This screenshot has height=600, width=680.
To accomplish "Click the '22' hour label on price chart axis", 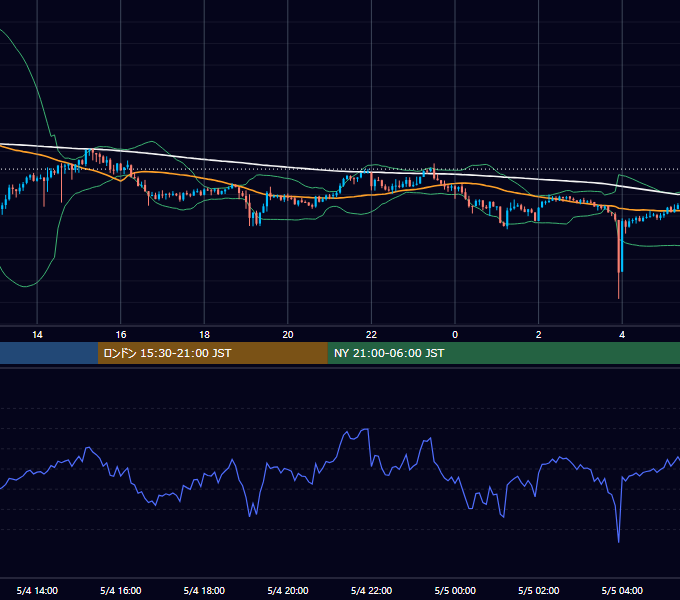I will [371, 335].
